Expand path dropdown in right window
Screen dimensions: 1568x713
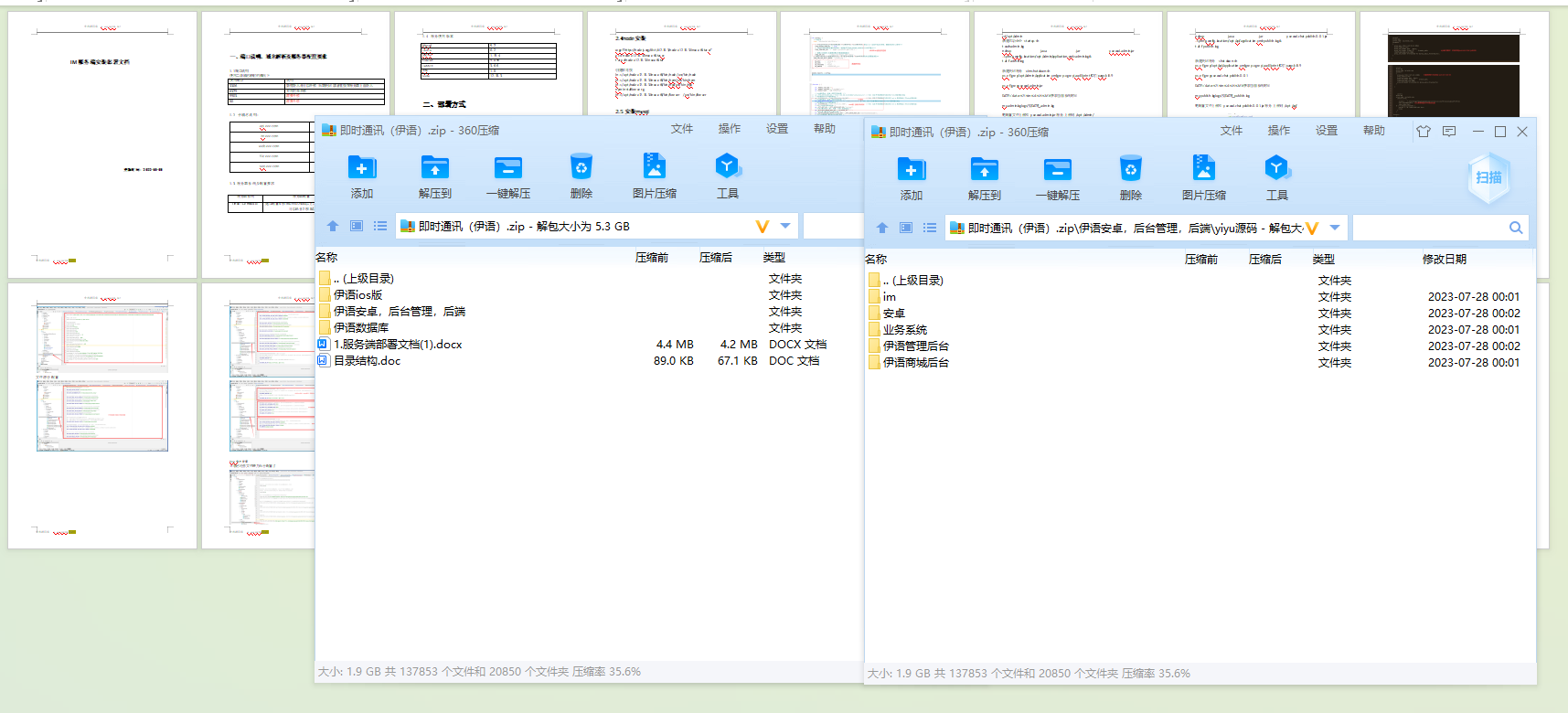1335,228
